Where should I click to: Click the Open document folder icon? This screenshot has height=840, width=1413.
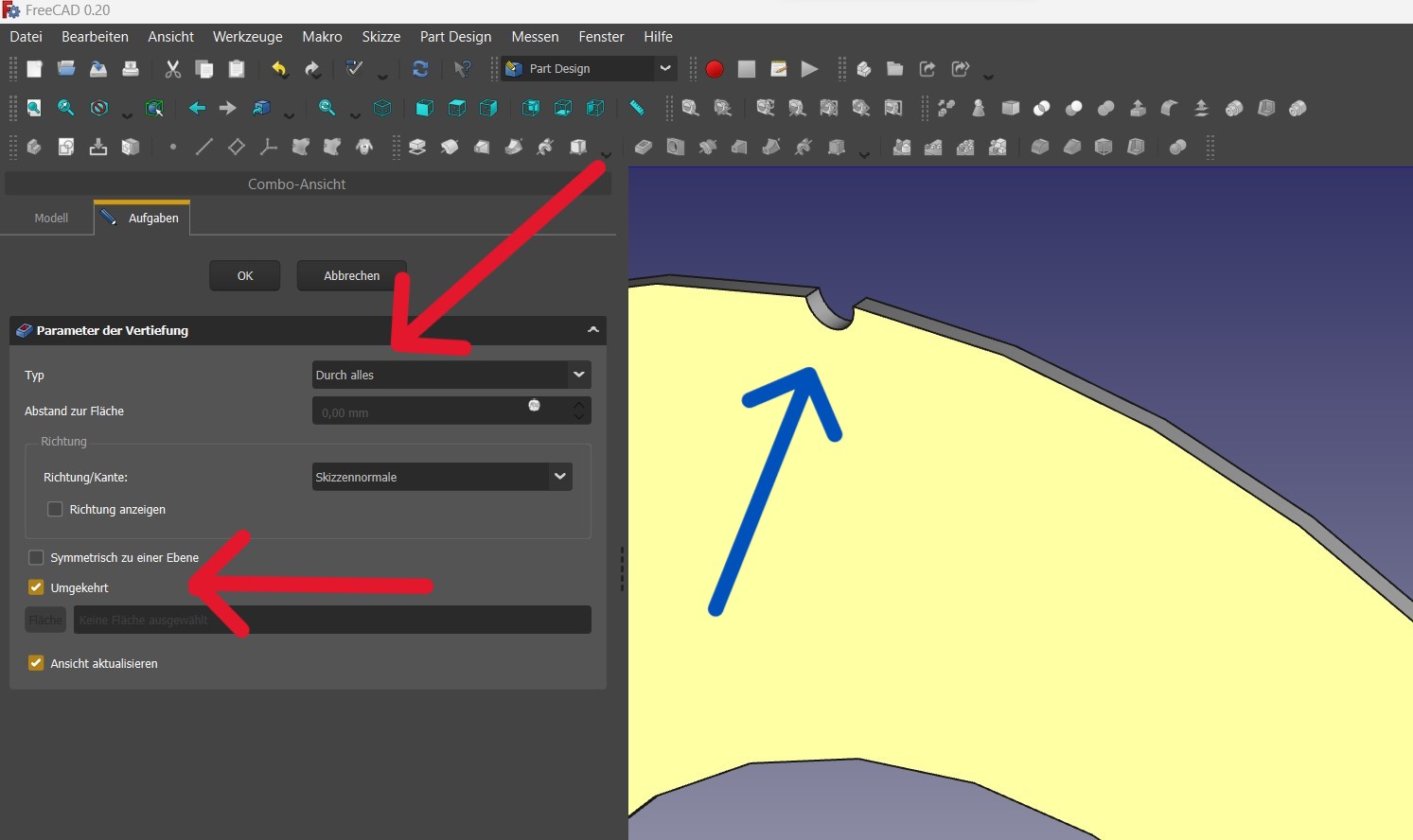pos(66,69)
